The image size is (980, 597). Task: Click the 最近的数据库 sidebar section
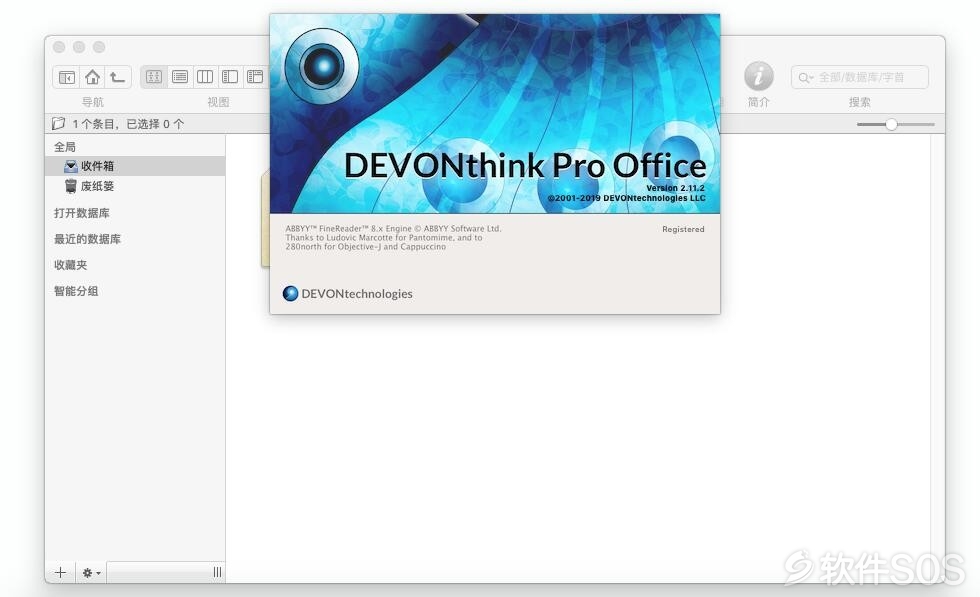pyautogui.click(x=88, y=239)
